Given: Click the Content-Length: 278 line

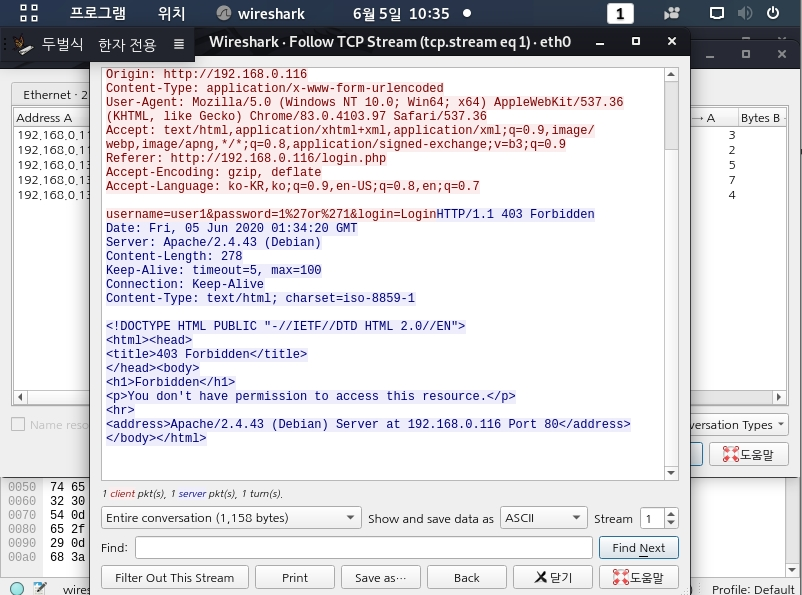Looking at the screenshot, I should point(174,256).
